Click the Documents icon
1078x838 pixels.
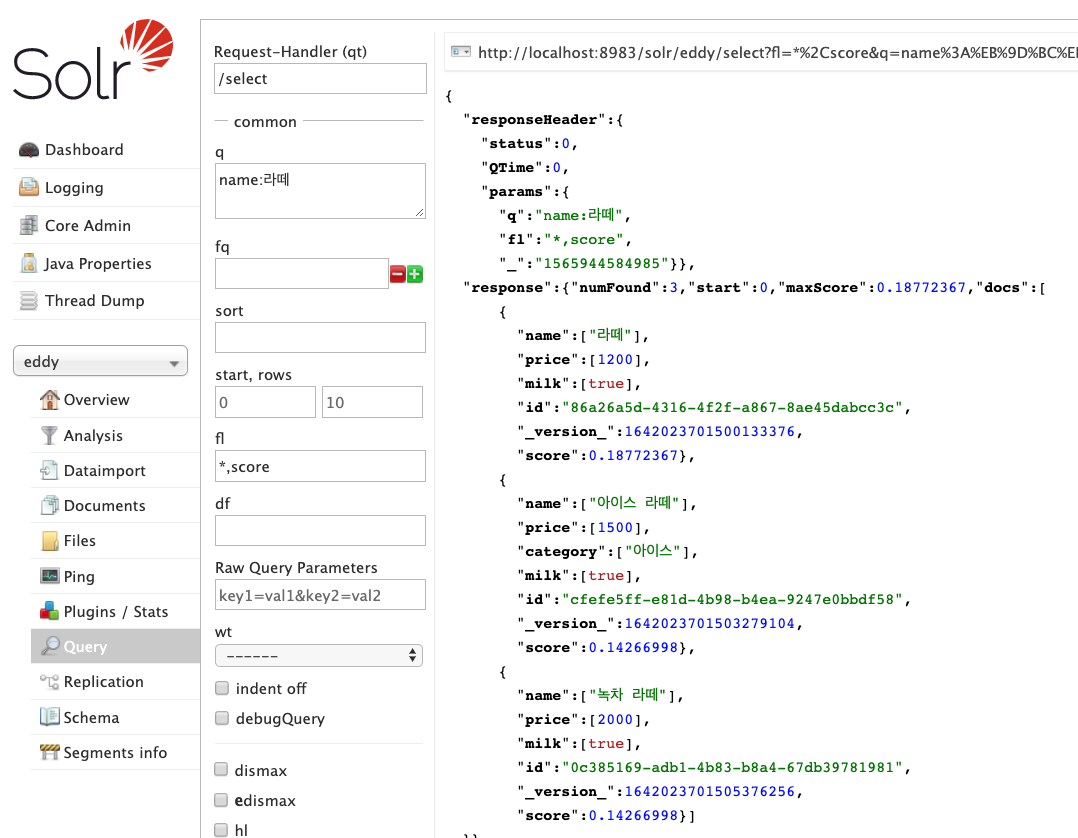pos(50,505)
